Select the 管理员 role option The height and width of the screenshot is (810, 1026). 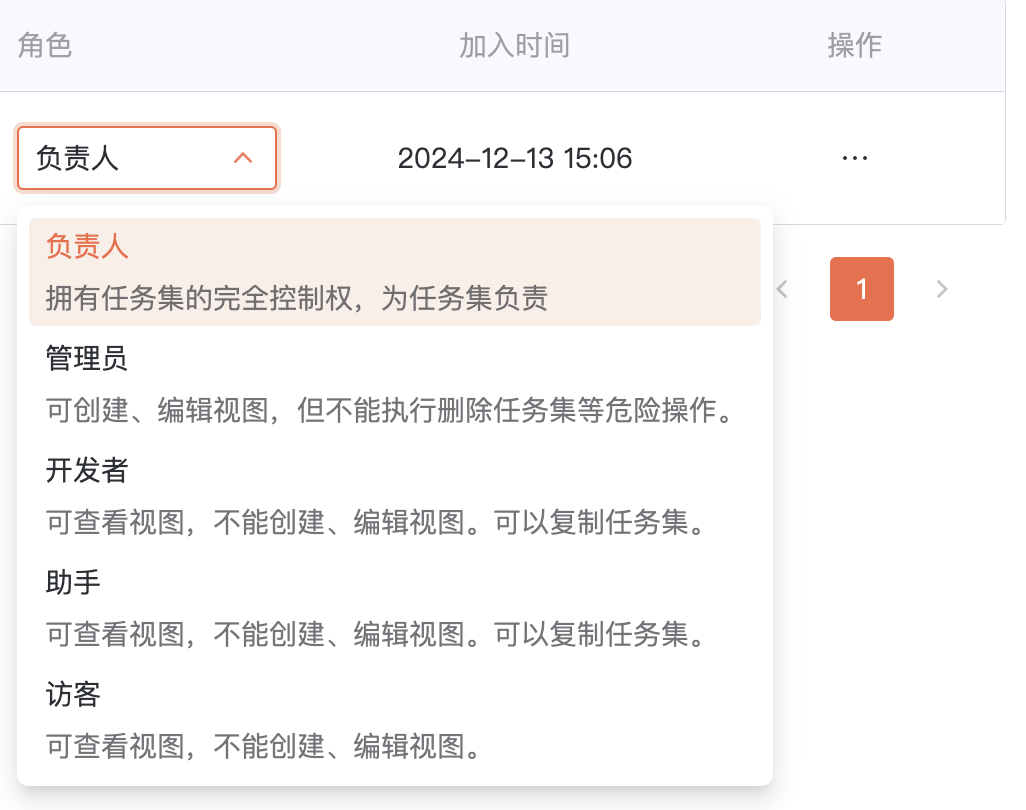pyautogui.click(x=87, y=358)
